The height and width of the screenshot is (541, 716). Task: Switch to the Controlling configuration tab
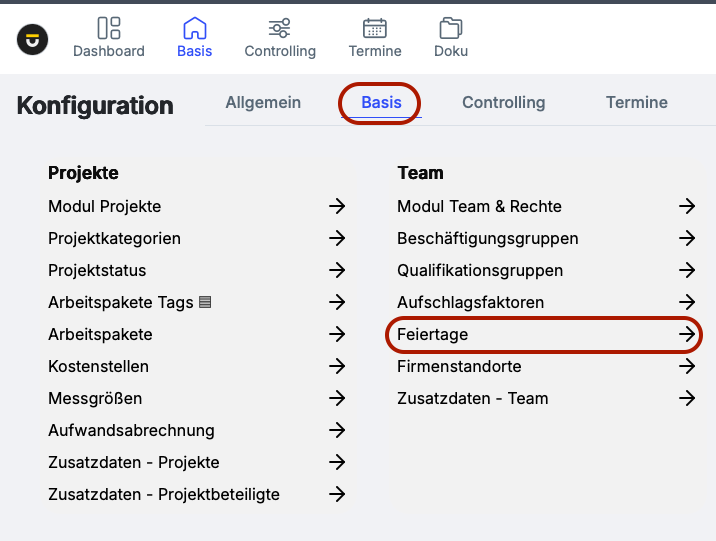[503, 102]
